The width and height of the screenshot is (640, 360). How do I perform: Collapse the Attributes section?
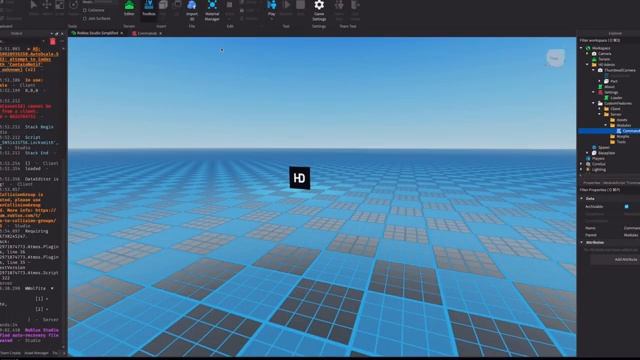pos(582,242)
